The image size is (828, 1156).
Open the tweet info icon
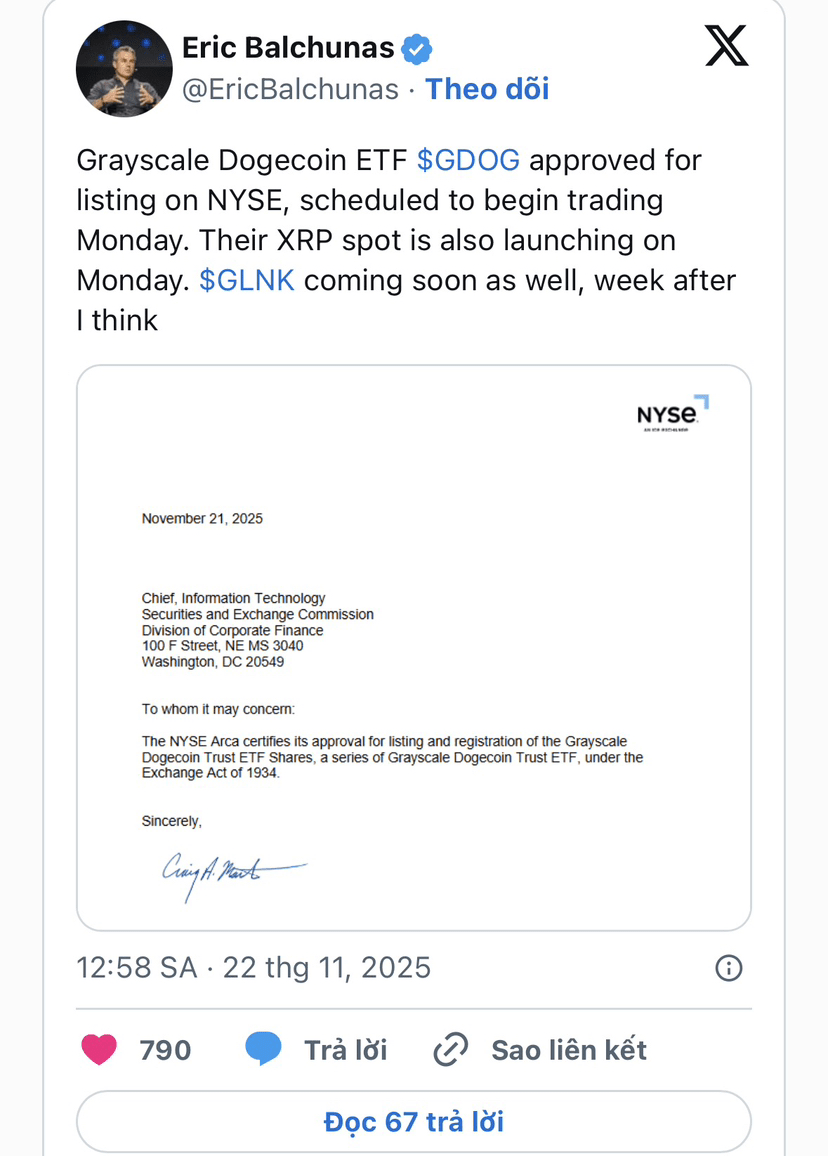click(729, 967)
